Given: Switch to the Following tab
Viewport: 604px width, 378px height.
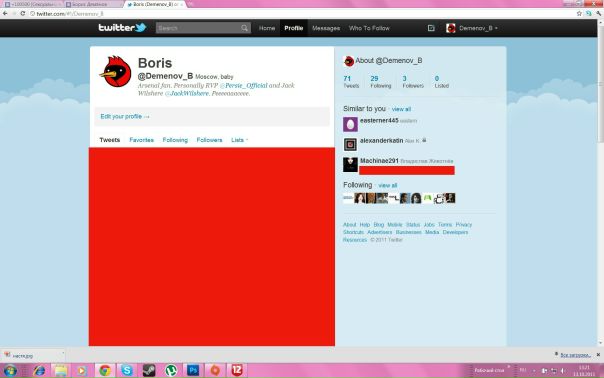Looking at the screenshot, I should pos(175,140).
